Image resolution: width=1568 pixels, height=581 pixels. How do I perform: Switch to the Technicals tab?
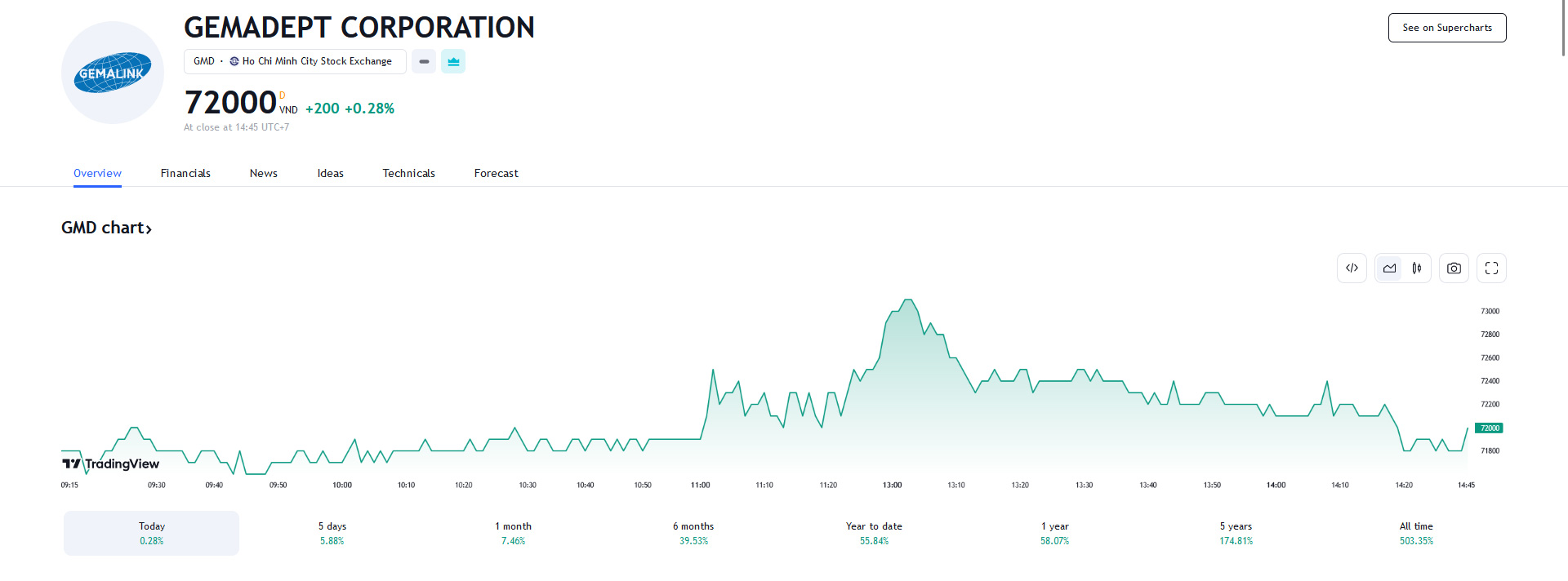[408, 173]
